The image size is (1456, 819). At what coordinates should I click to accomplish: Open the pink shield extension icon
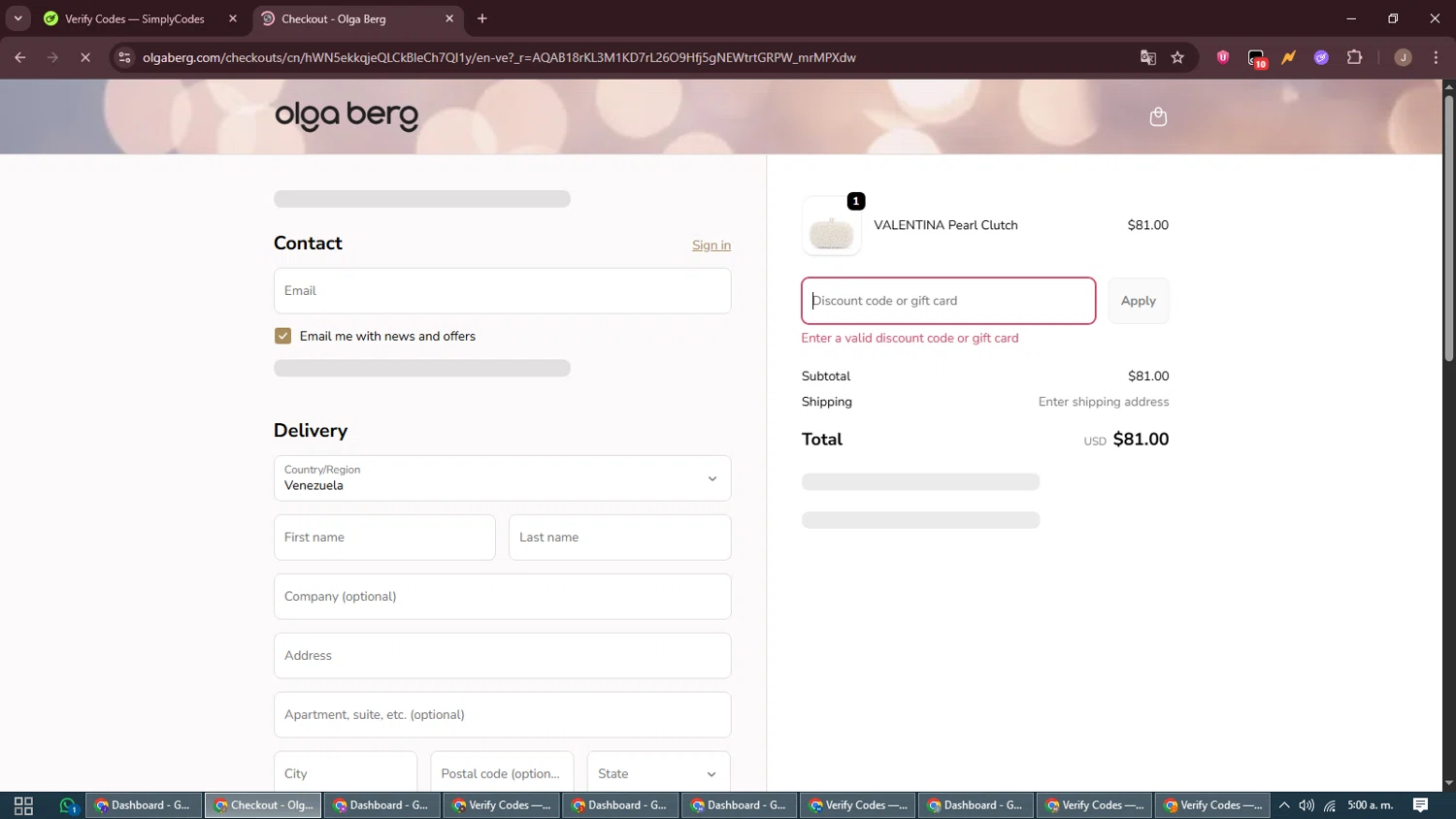pyautogui.click(x=1223, y=57)
